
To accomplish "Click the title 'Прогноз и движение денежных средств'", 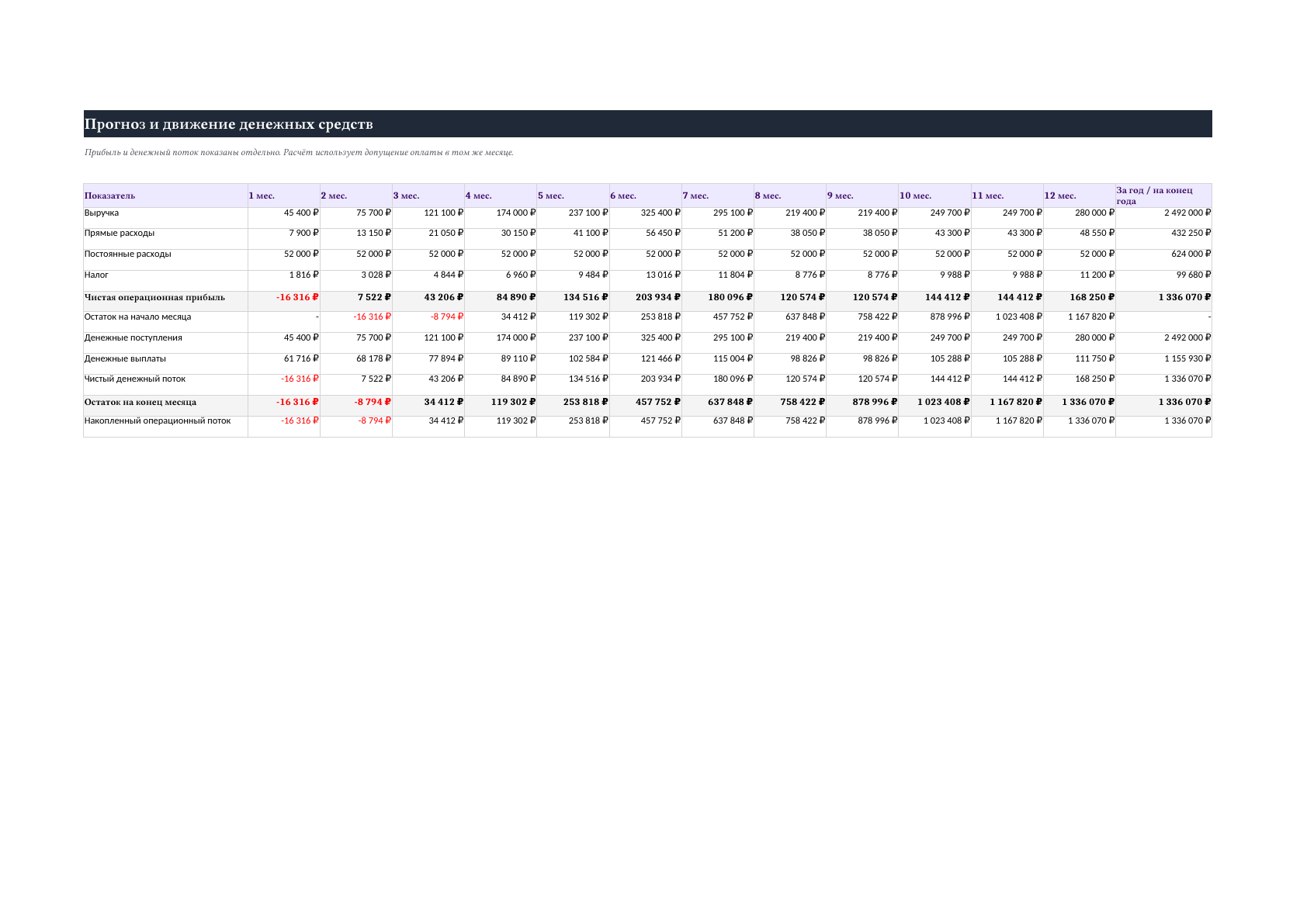I will [x=228, y=124].
